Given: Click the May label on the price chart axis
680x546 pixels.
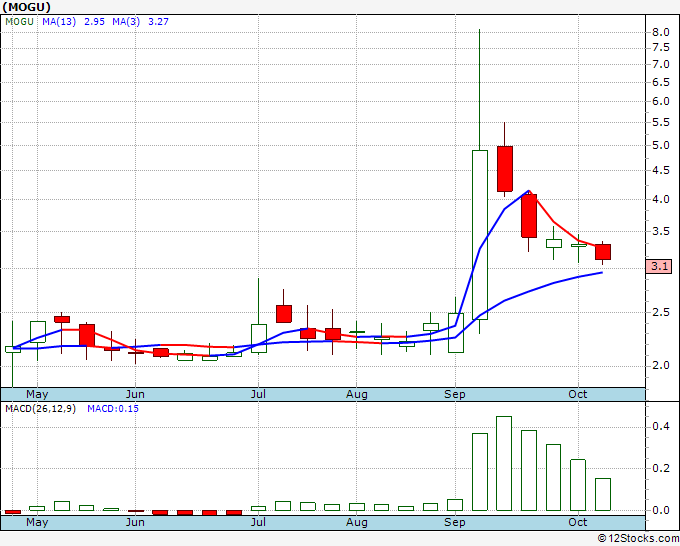Looking at the screenshot, I should click(x=36, y=394).
